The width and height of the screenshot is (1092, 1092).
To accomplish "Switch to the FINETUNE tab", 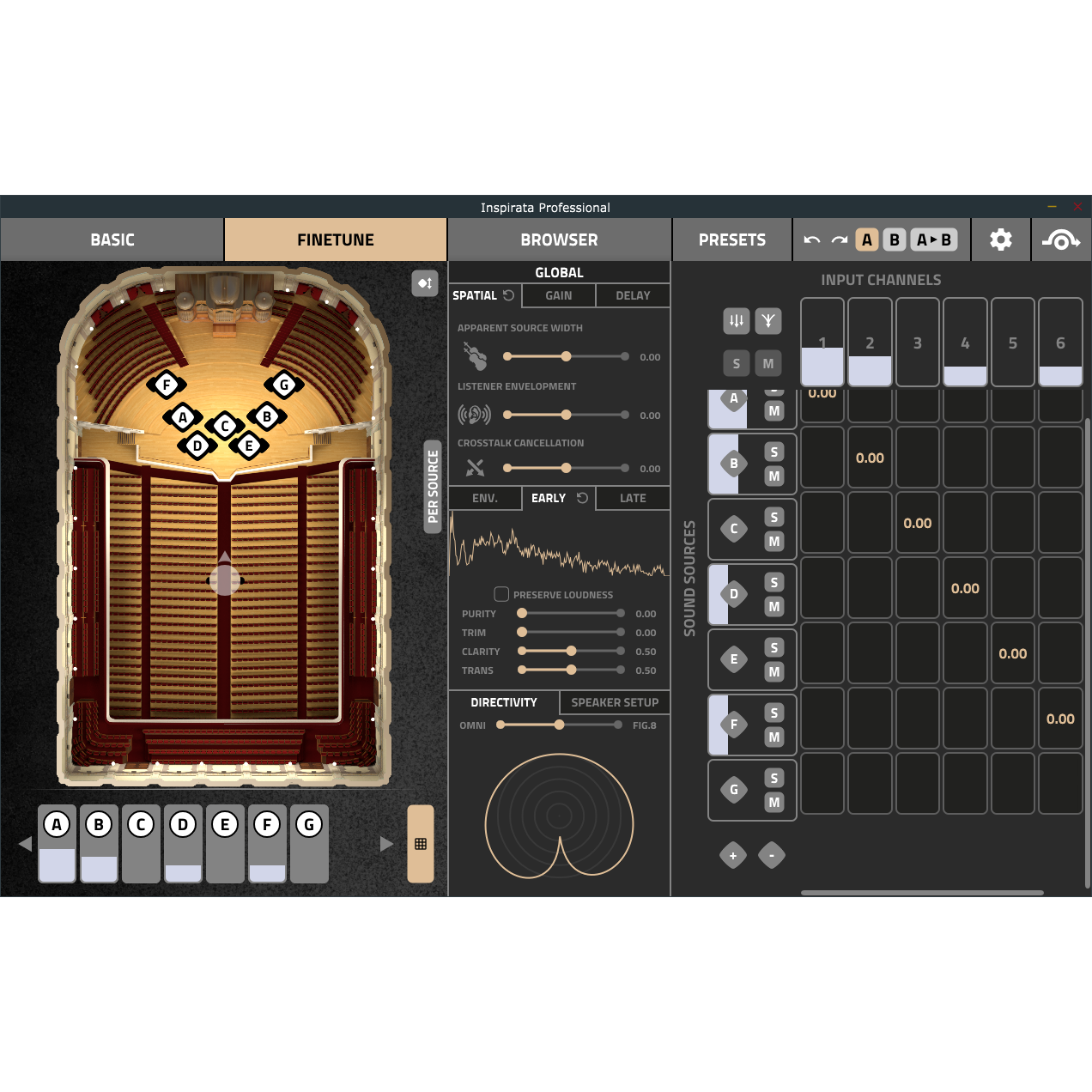I will [x=335, y=240].
